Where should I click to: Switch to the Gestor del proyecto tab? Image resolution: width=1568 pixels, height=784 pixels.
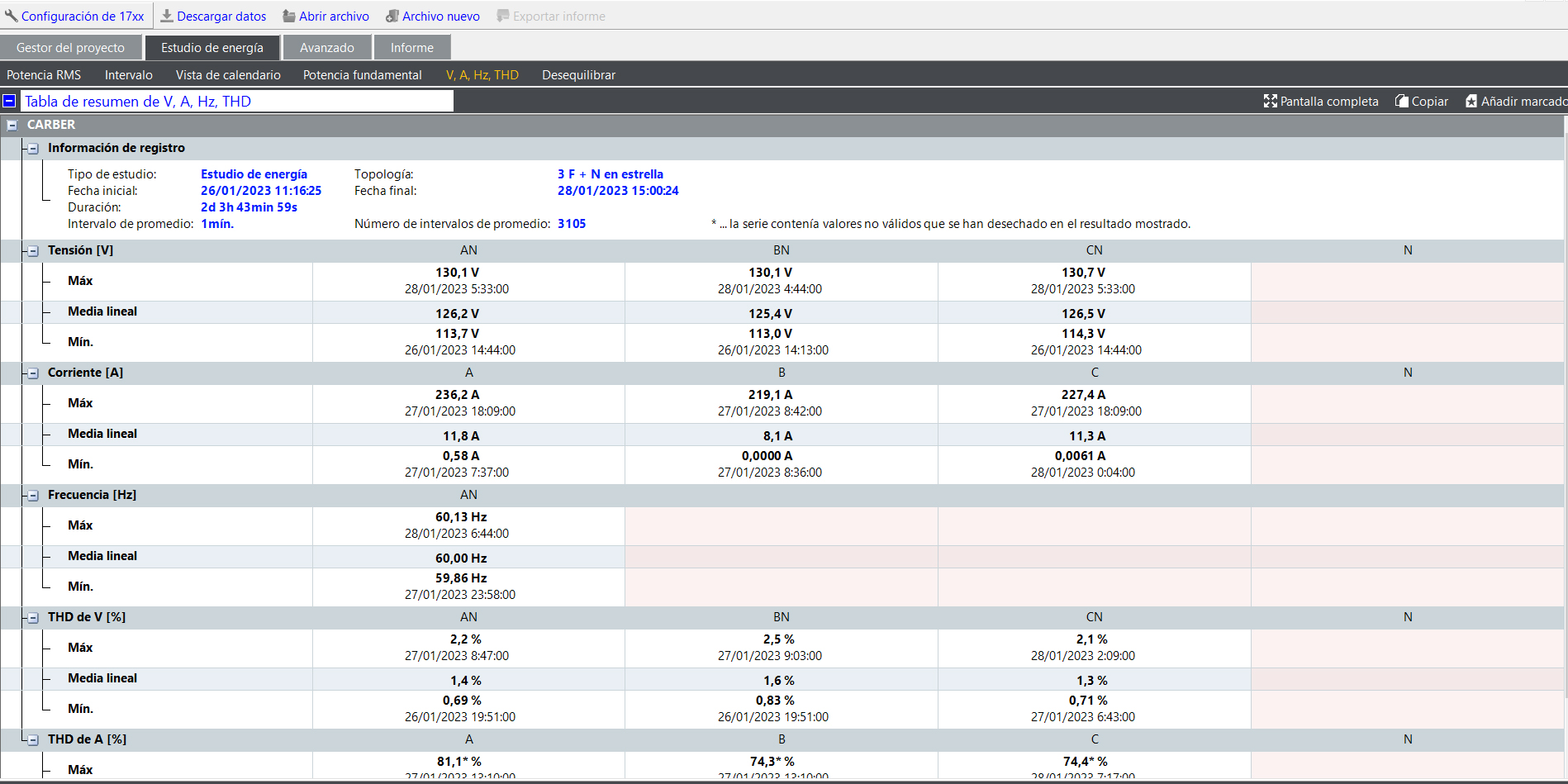tap(70, 48)
